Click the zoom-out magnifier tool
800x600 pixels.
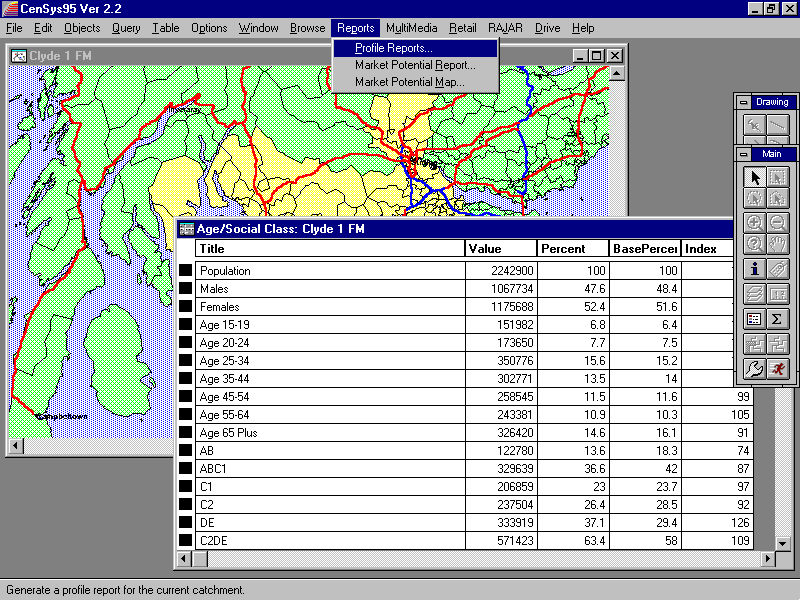[x=778, y=223]
